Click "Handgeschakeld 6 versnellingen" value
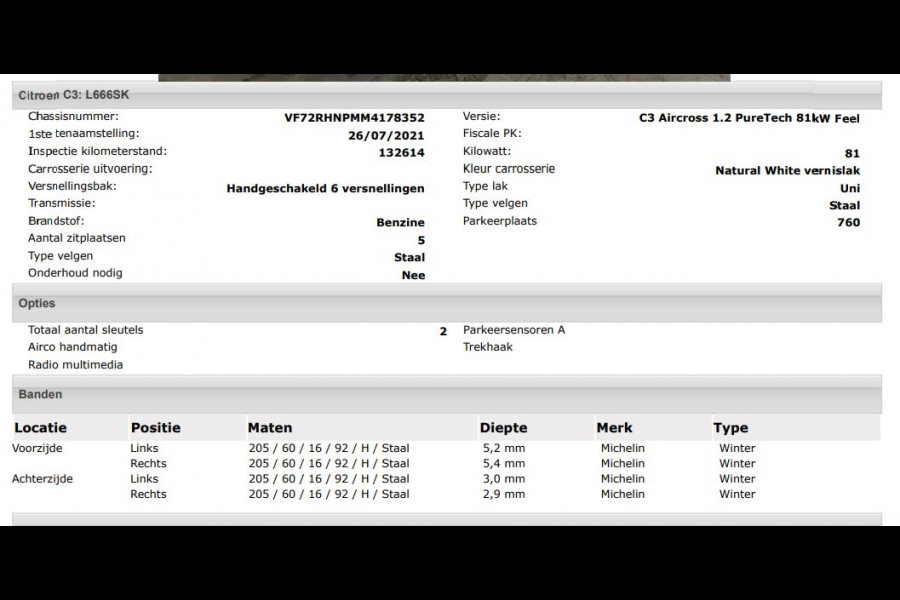This screenshot has height=600, width=900. (325, 188)
